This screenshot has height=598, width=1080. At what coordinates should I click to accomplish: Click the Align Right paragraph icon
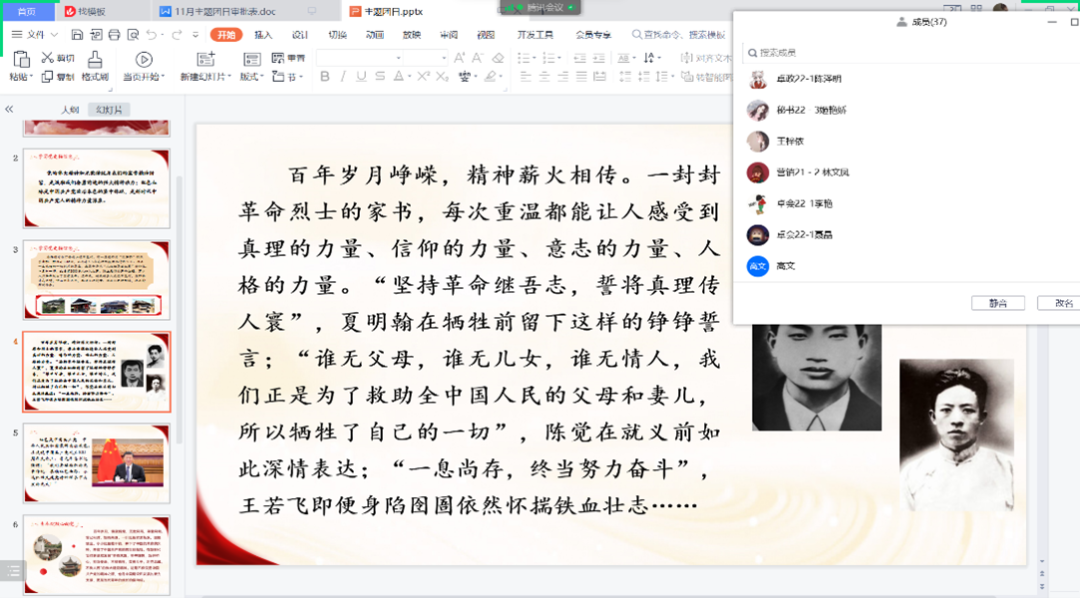563,76
